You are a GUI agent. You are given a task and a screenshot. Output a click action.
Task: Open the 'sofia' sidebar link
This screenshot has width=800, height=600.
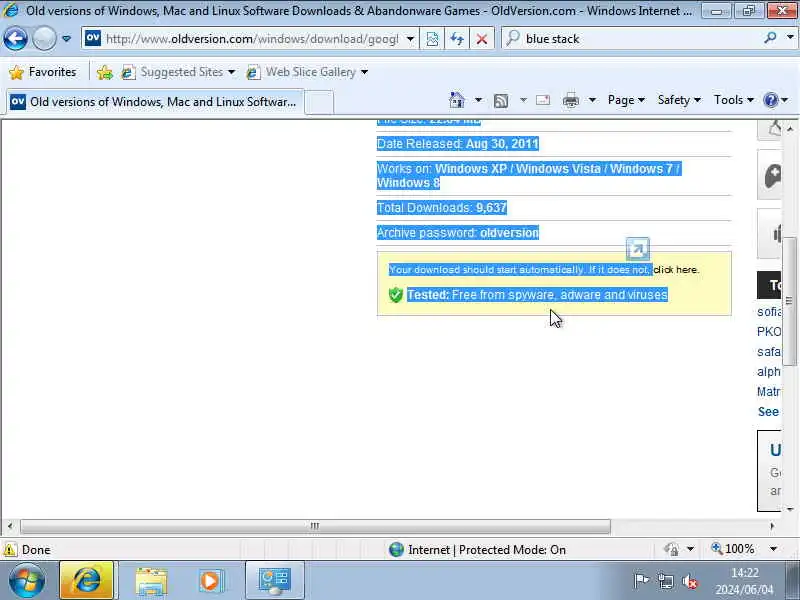[x=769, y=312]
